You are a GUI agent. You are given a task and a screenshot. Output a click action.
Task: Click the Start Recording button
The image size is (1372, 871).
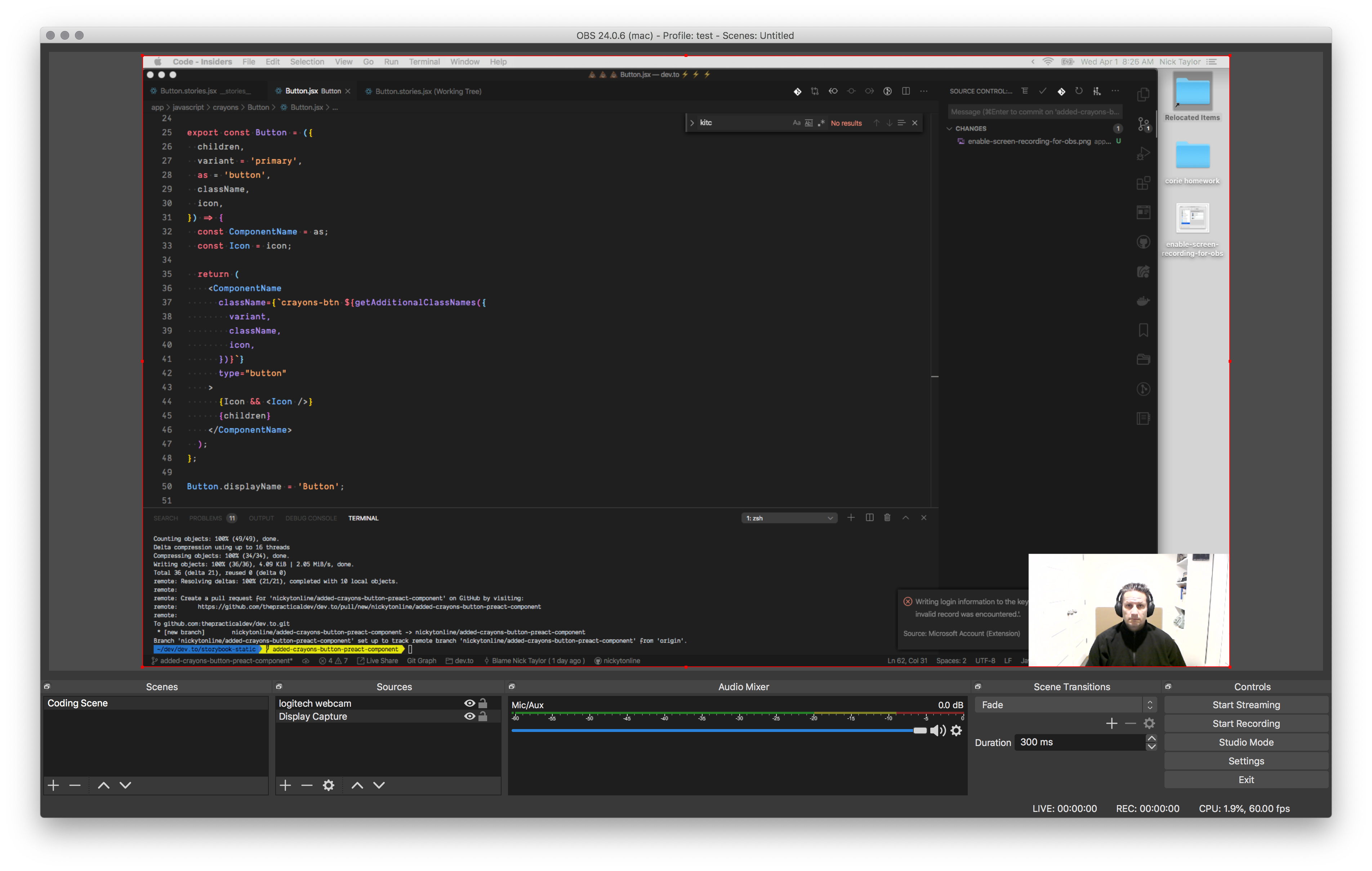coord(1246,723)
